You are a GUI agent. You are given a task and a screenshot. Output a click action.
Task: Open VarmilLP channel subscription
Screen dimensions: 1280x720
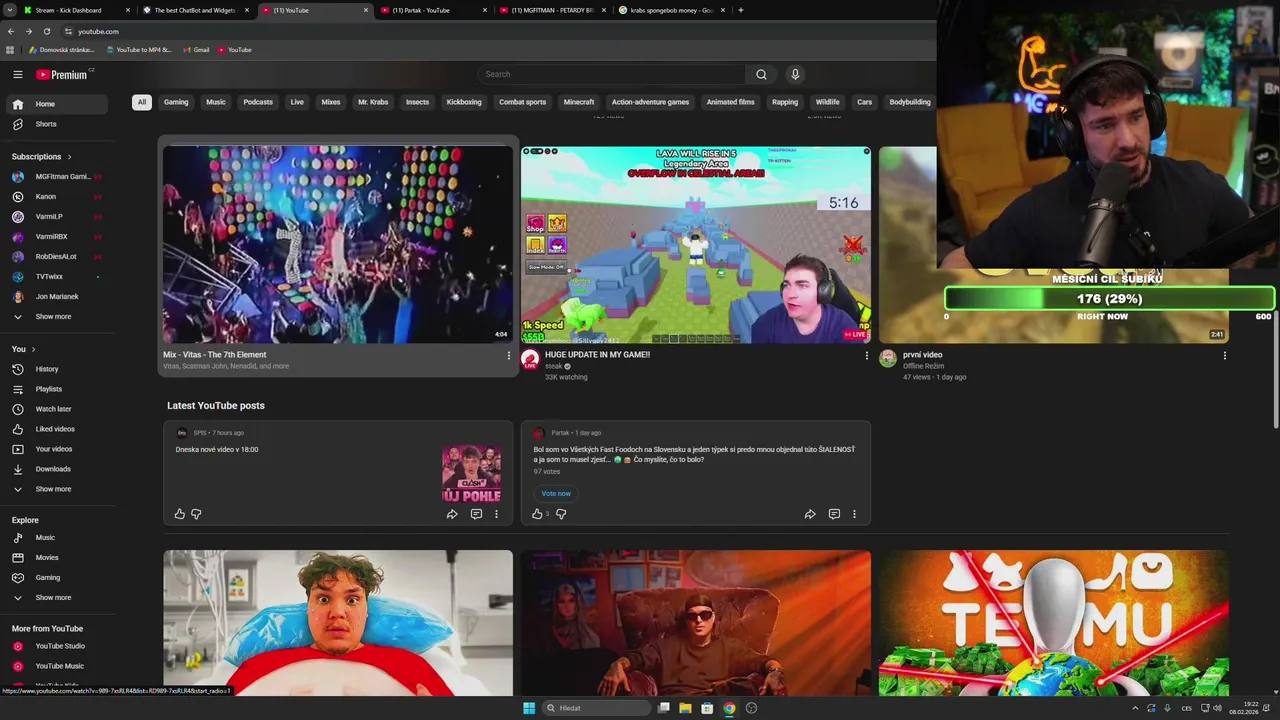click(56, 217)
